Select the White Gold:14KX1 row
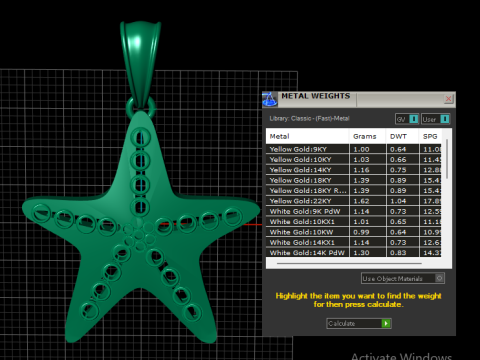This screenshot has height=360, width=480. [x=354, y=242]
